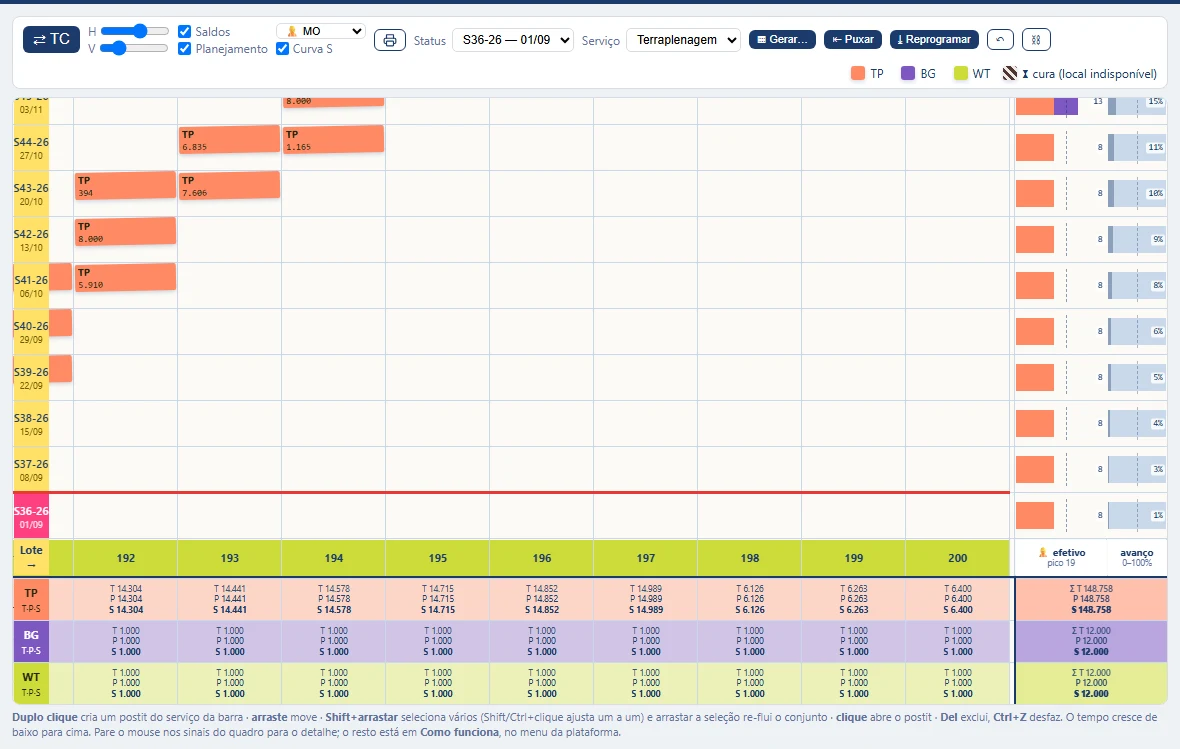
Task: Click the chain link icon button
Action: [1036, 39]
